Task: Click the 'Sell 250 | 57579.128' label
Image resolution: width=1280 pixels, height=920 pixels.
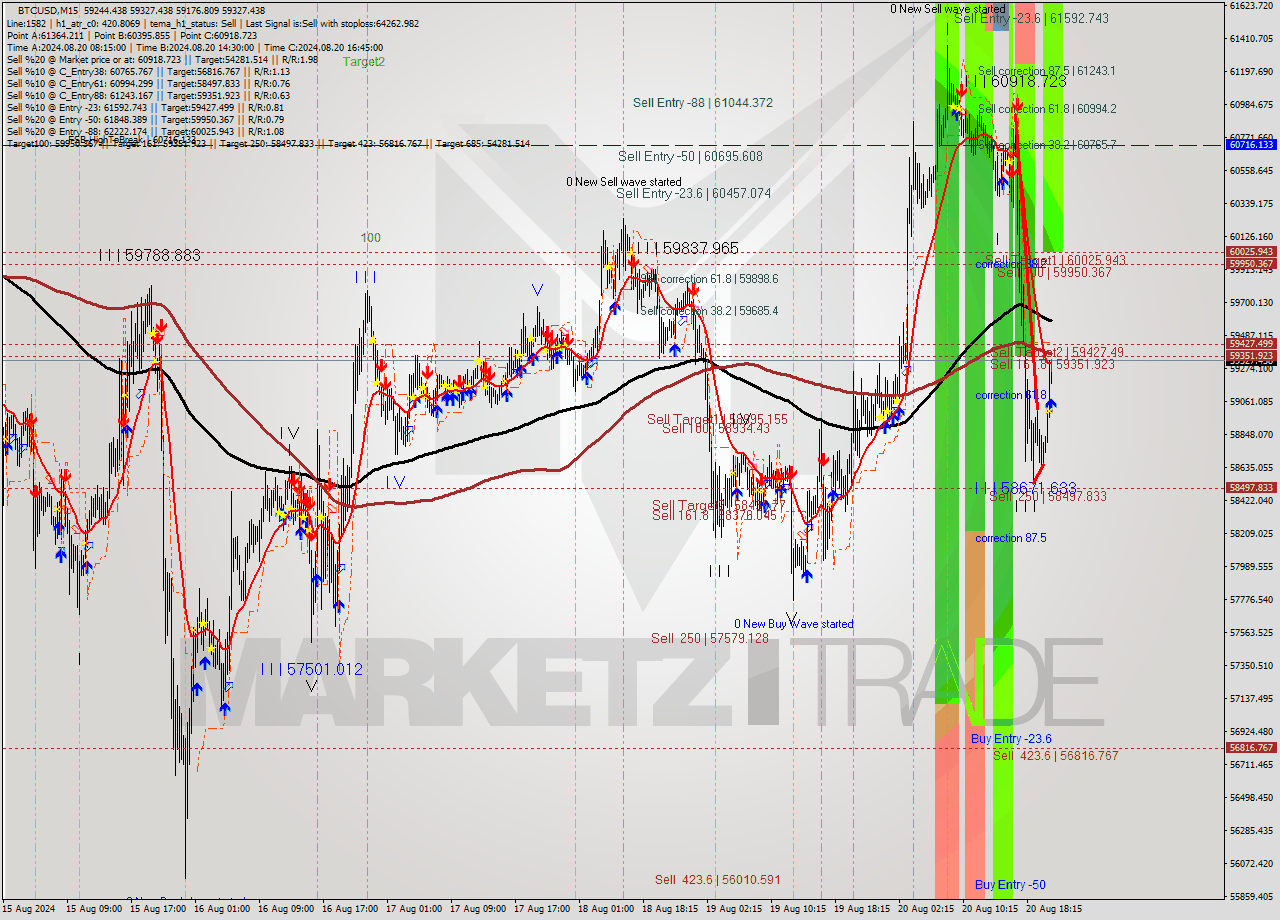Action: tap(710, 638)
